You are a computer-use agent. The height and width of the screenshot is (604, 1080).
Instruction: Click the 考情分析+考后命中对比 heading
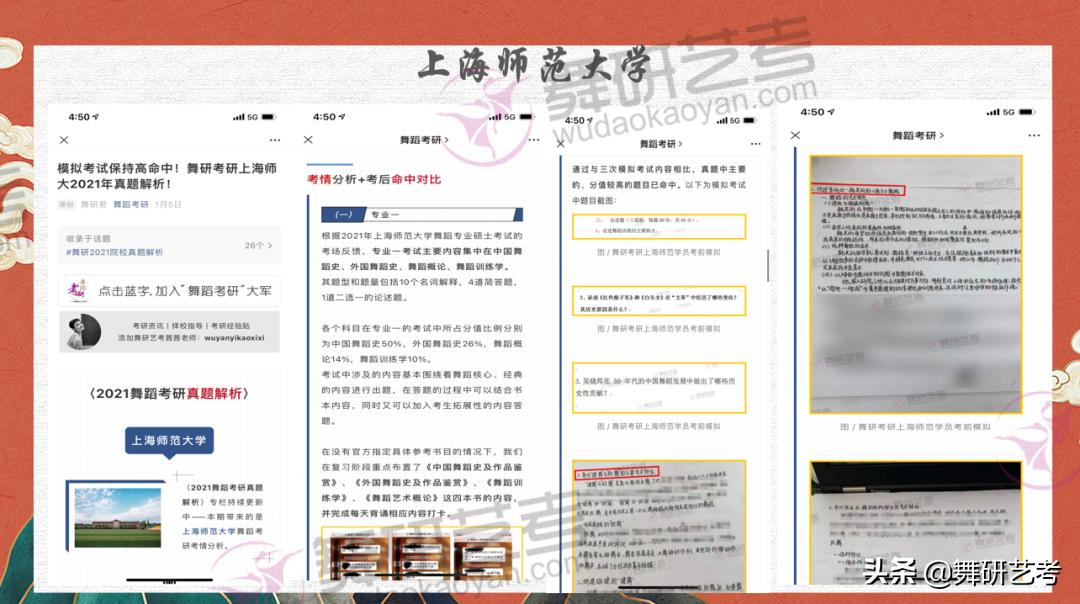coord(373,180)
